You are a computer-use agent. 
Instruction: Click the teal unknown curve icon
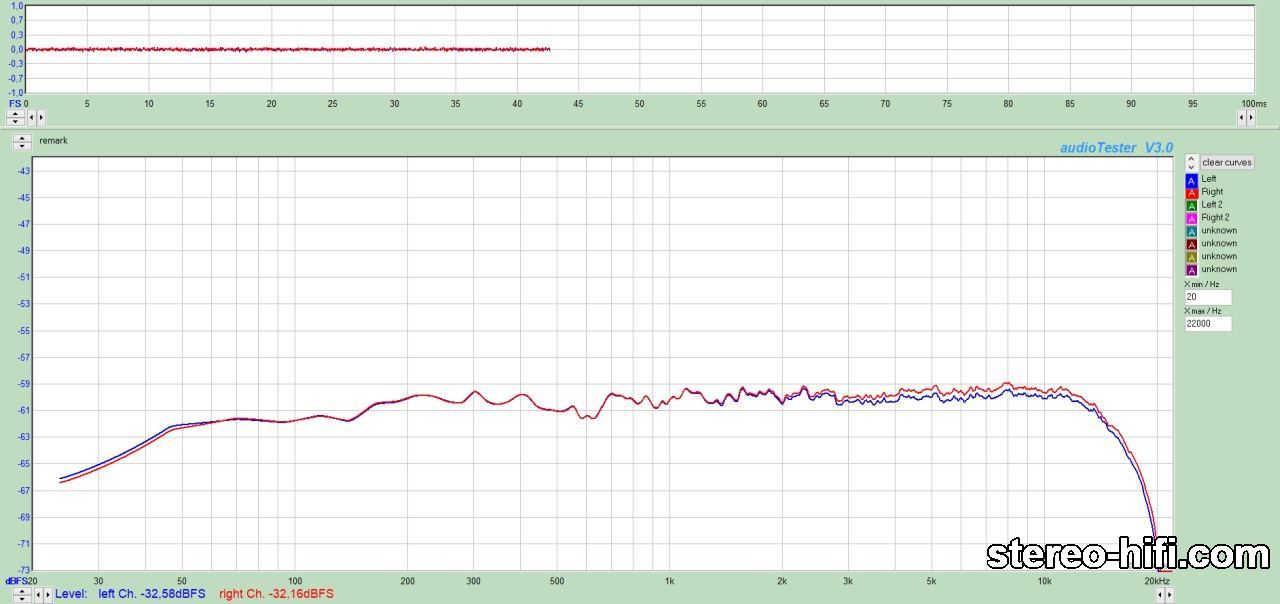click(1191, 231)
